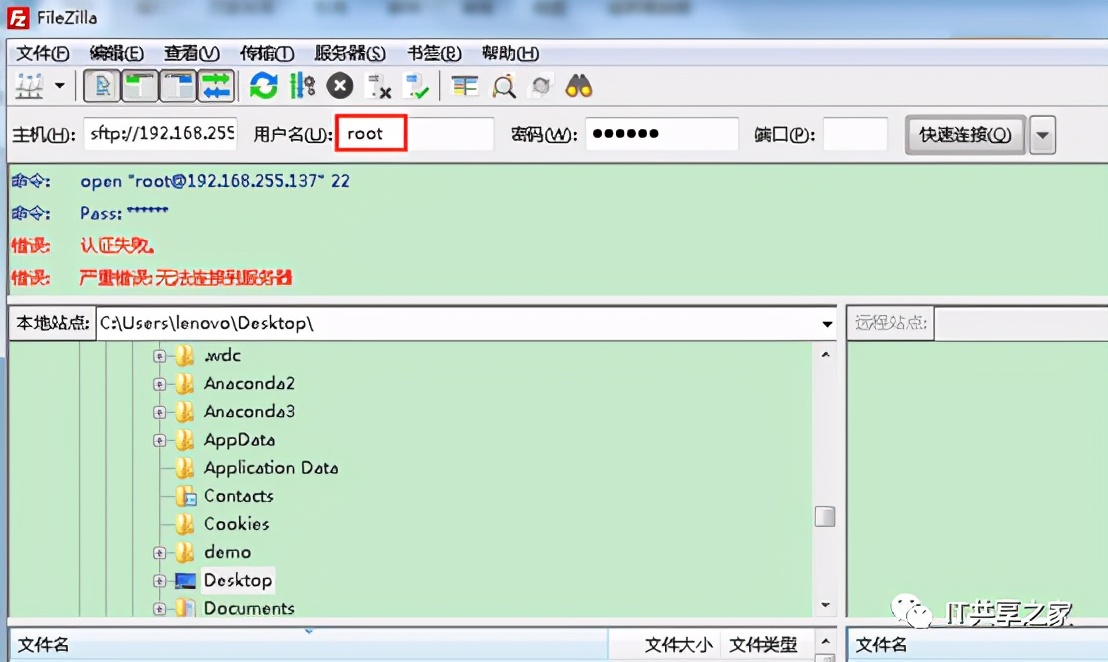Click local tree scrollbar up arrow
Screen dimensions: 1108x662
tap(825, 355)
